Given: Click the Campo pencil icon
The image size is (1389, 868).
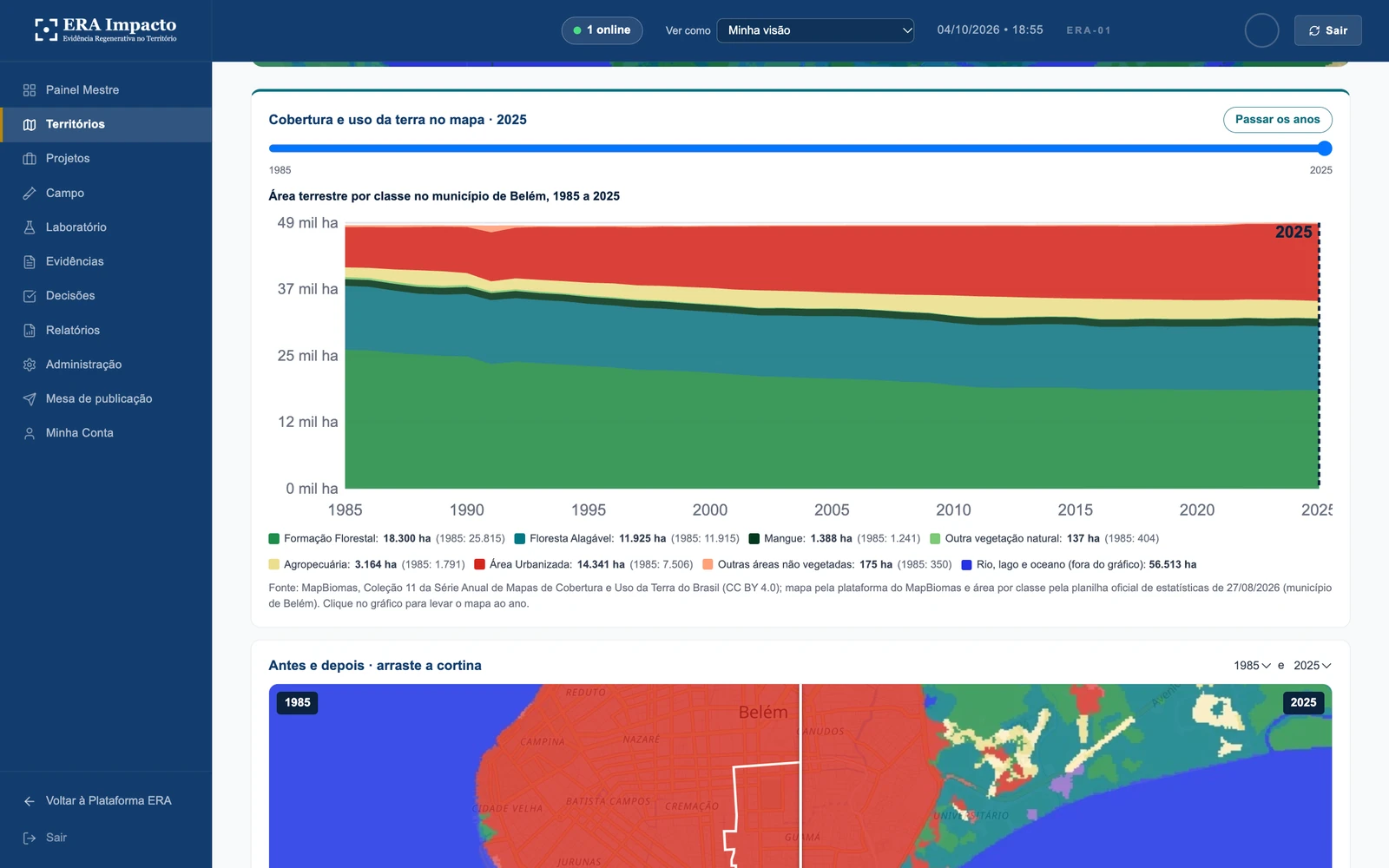Looking at the screenshot, I should click(x=30, y=193).
